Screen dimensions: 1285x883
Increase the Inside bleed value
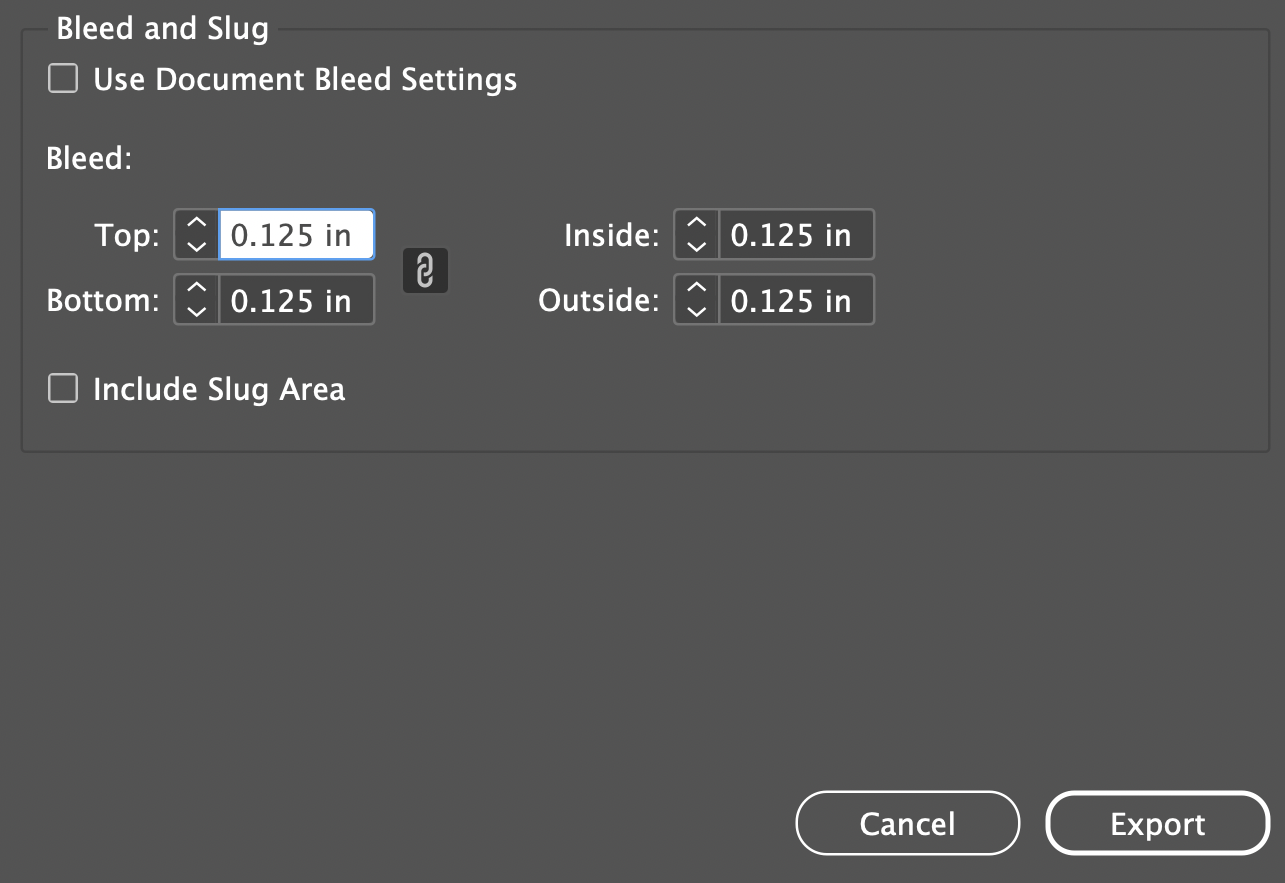pos(697,224)
